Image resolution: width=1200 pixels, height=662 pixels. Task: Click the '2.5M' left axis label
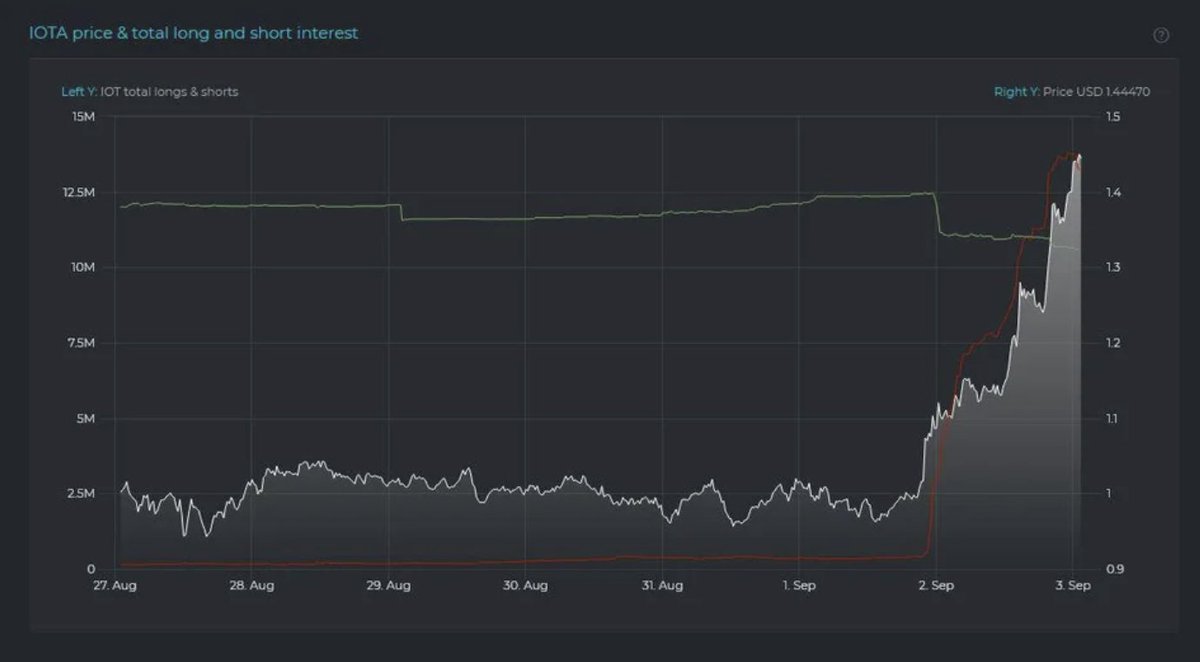(81, 494)
